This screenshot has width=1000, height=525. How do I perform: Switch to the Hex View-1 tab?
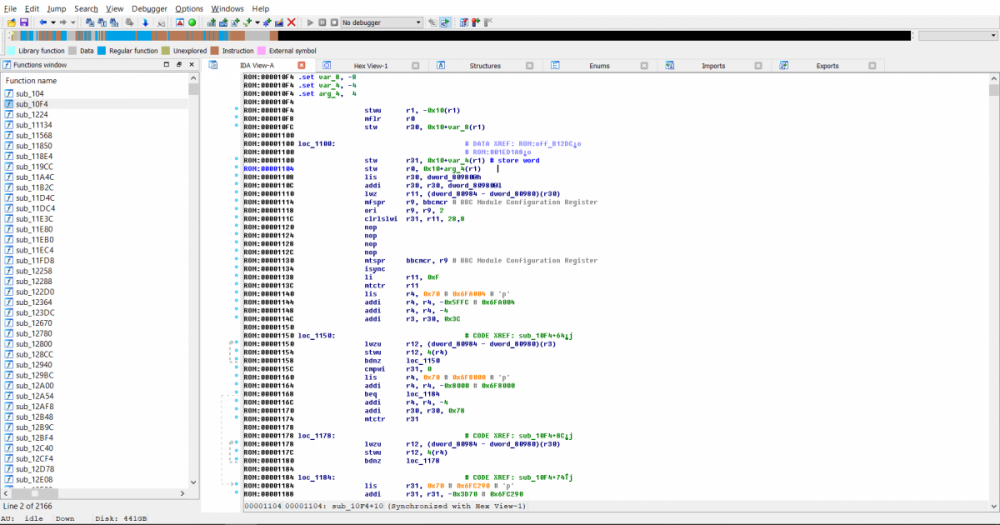click(371, 65)
